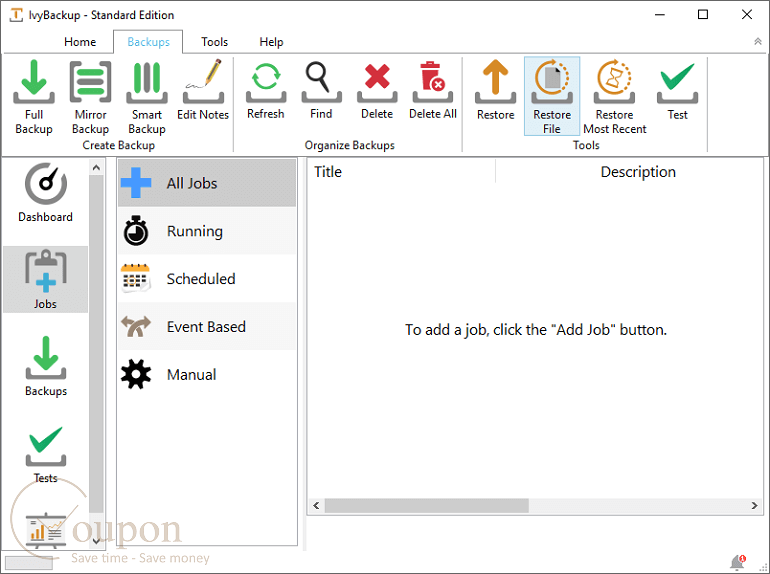Refresh the backups list
Viewport: 770px width, 574px height.
[x=266, y=90]
